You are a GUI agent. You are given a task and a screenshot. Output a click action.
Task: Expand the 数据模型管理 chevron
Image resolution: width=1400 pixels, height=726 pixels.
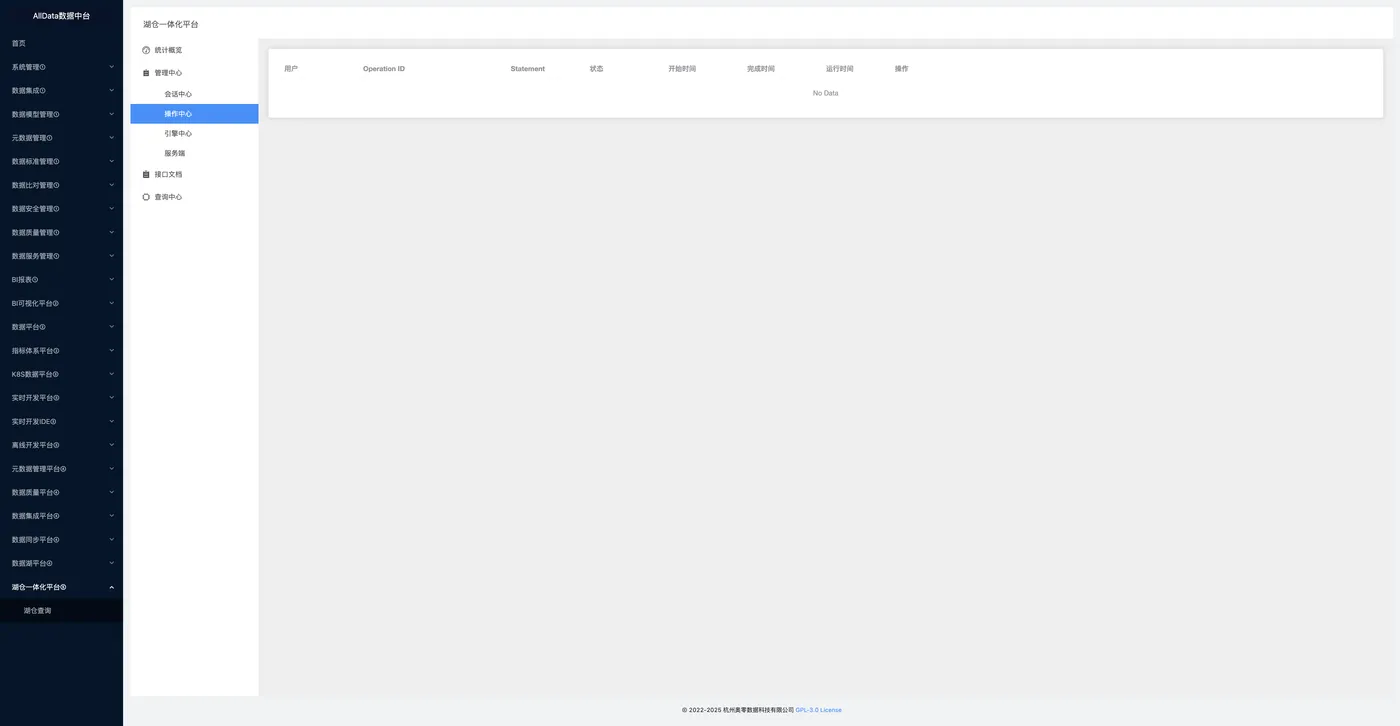(x=111, y=114)
